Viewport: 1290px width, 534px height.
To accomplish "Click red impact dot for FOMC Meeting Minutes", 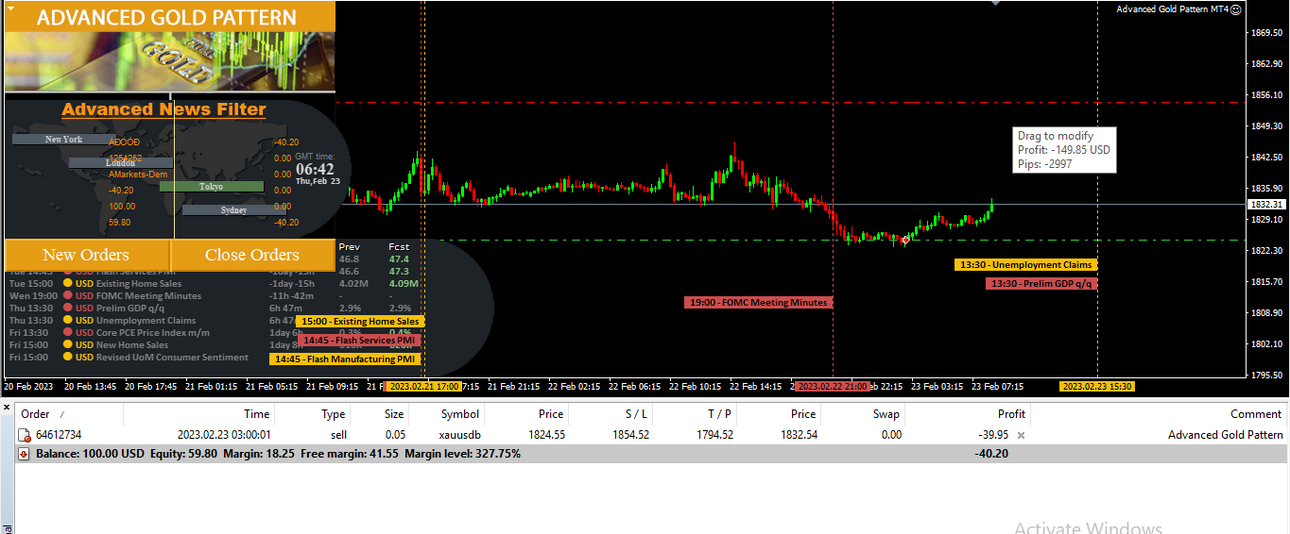I will pos(67,296).
